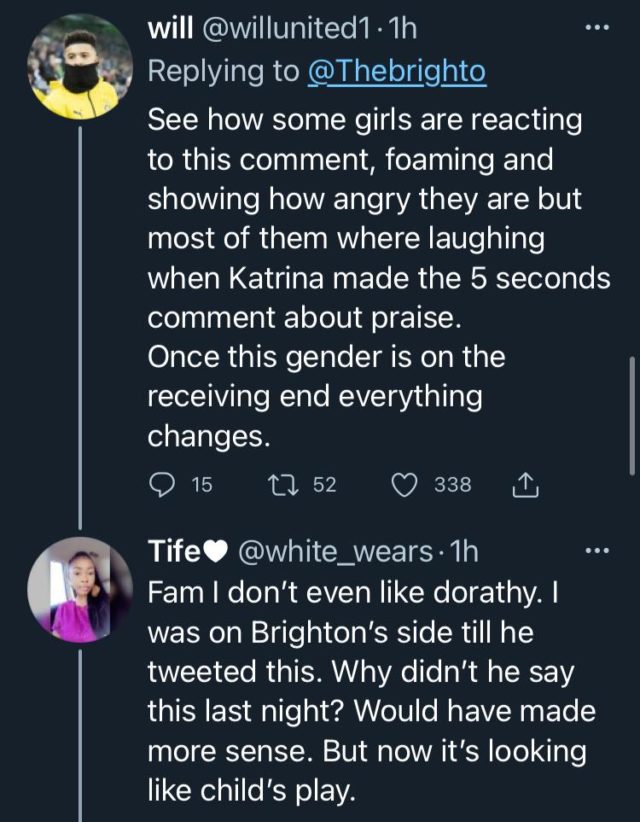Click the display name "will"
Image resolution: width=640 pixels, height=822 pixels.
pos(170,30)
